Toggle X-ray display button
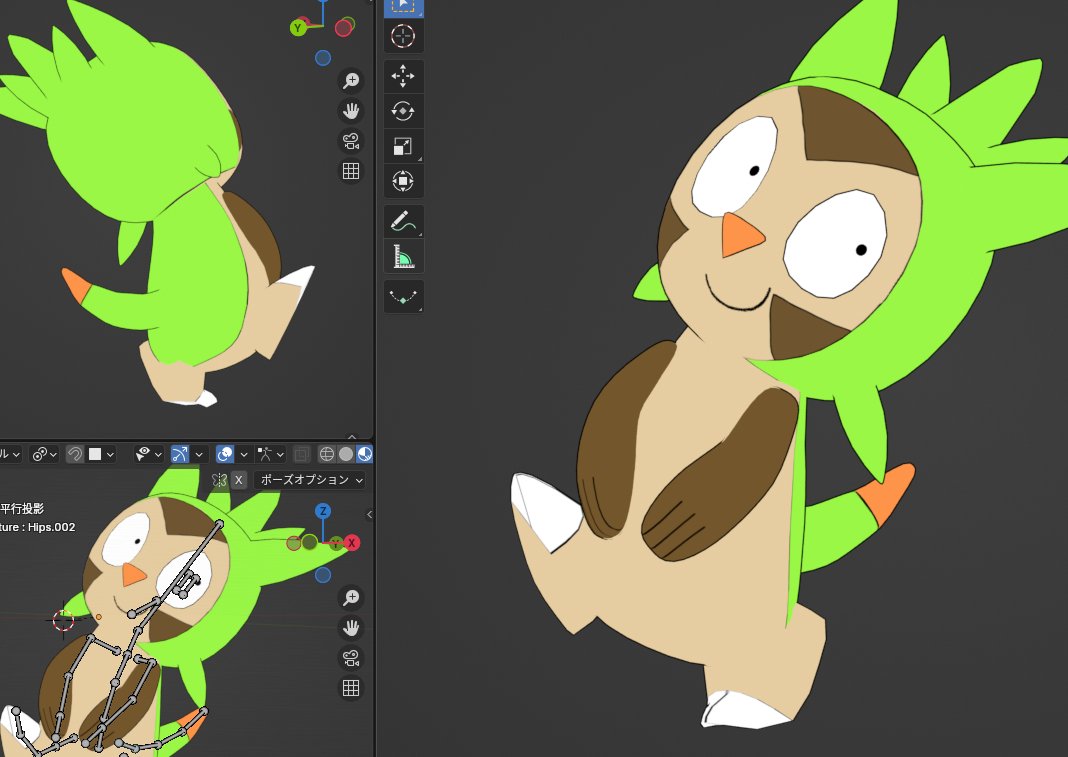The width and height of the screenshot is (1068, 757). pyautogui.click(x=302, y=454)
